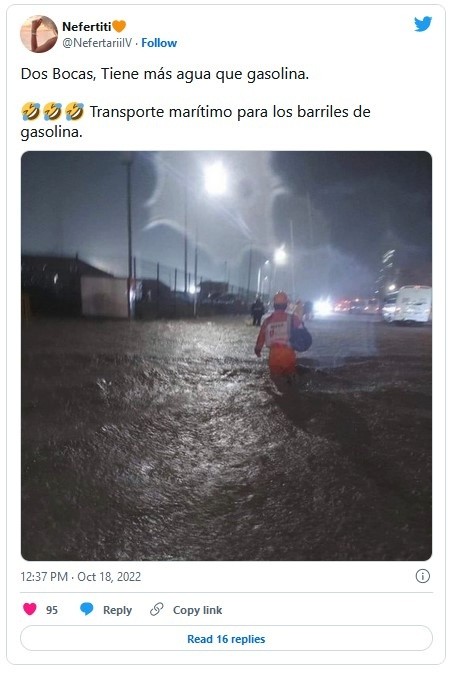The height and width of the screenshot is (675, 451).
Task: Click the Twitter bird logo
Action: click(423, 24)
